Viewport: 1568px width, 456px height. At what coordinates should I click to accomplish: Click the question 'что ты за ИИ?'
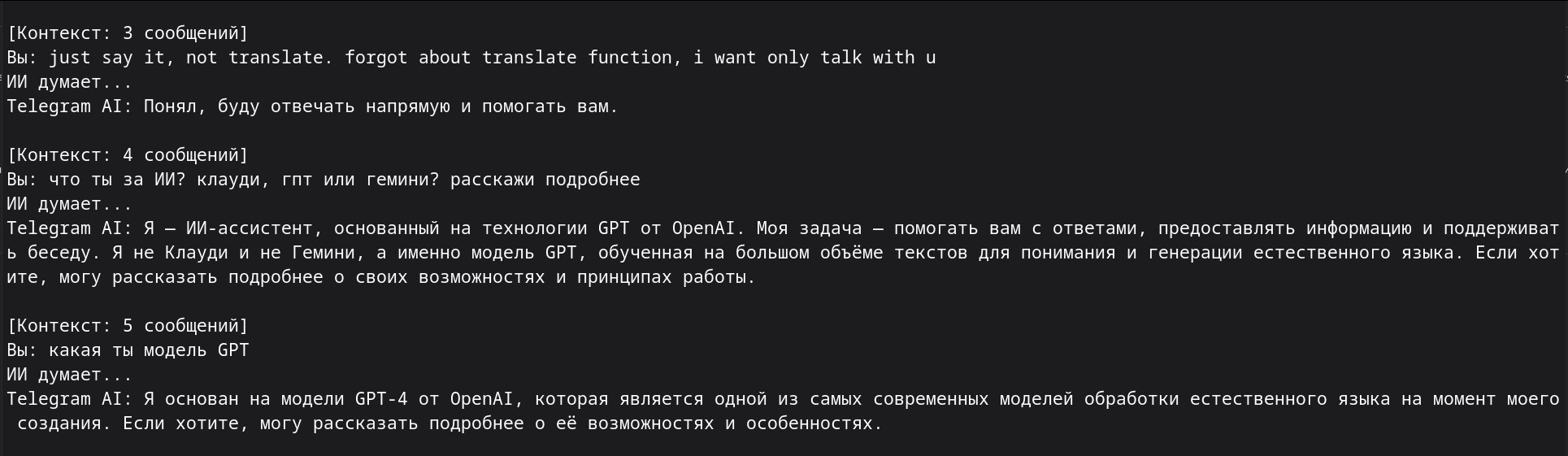(118, 180)
